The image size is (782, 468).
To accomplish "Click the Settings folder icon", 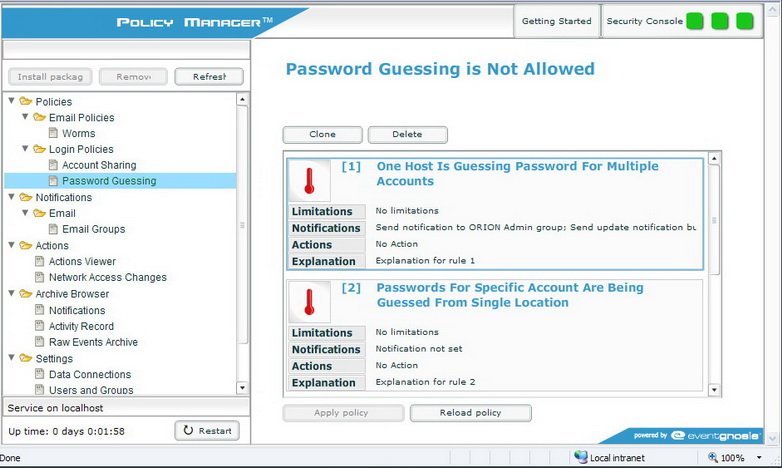I will coord(25,358).
